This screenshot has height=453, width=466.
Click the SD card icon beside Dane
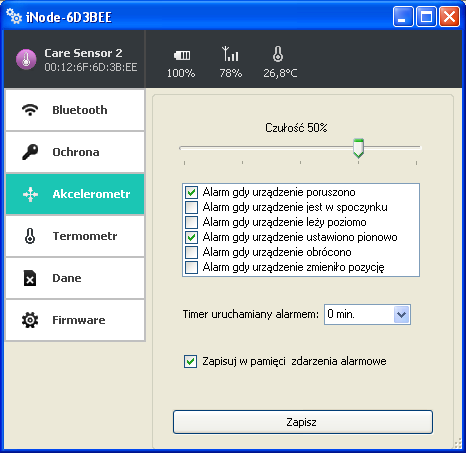[30, 278]
